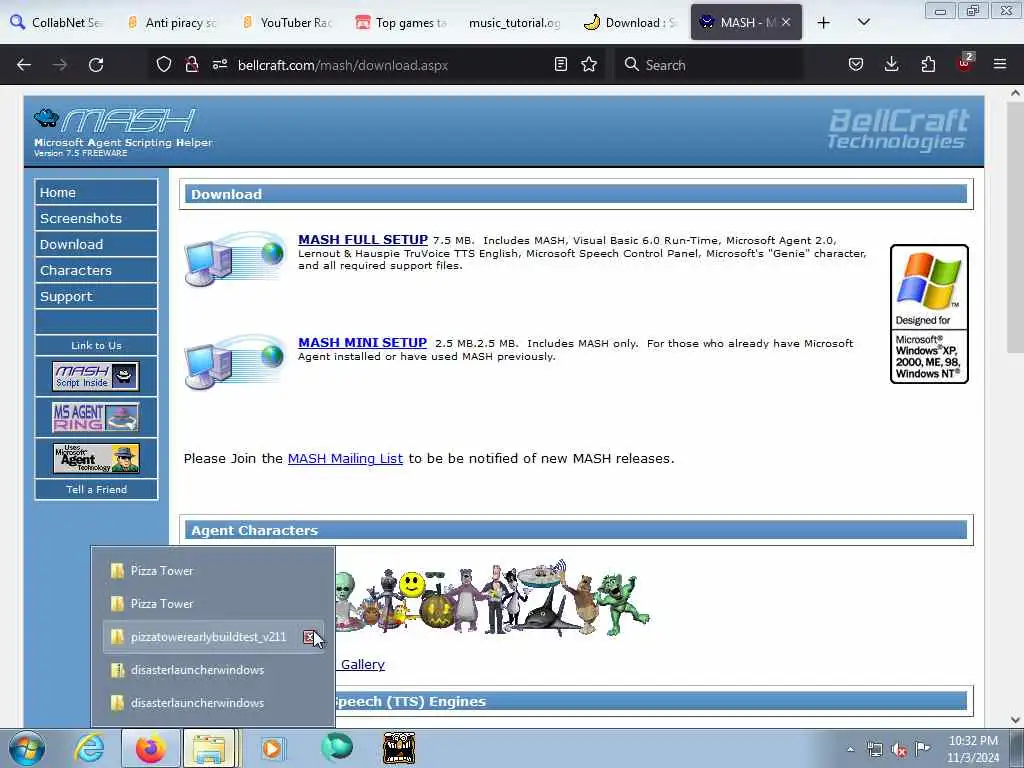This screenshot has height=768, width=1024.
Task: Click the Pizza Tower face taskbar icon
Action: tap(399, 748)
